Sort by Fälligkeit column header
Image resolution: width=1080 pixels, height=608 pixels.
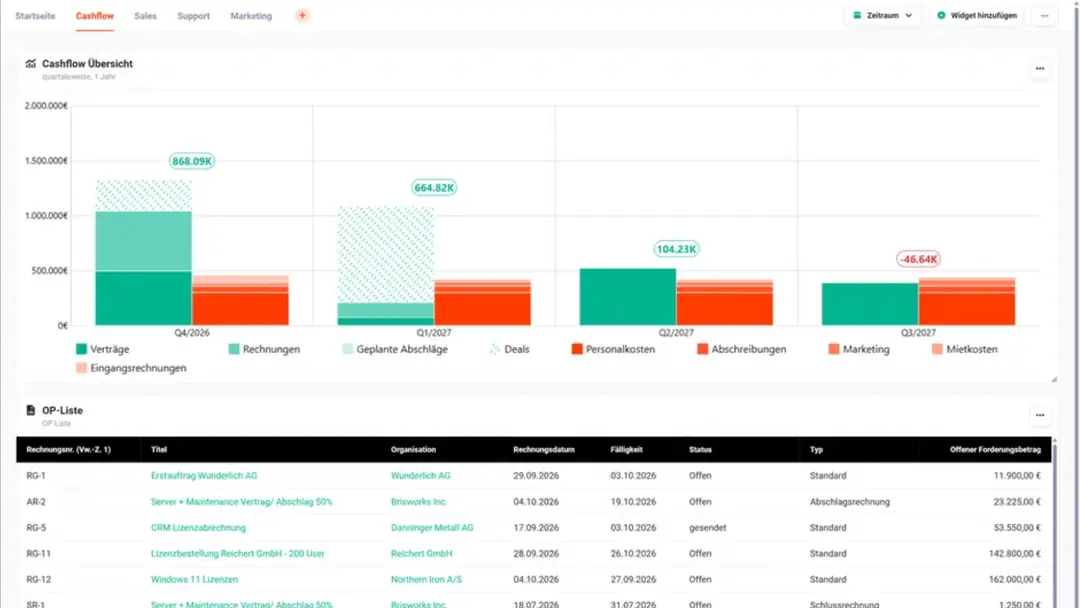click(x=626, y=450)
